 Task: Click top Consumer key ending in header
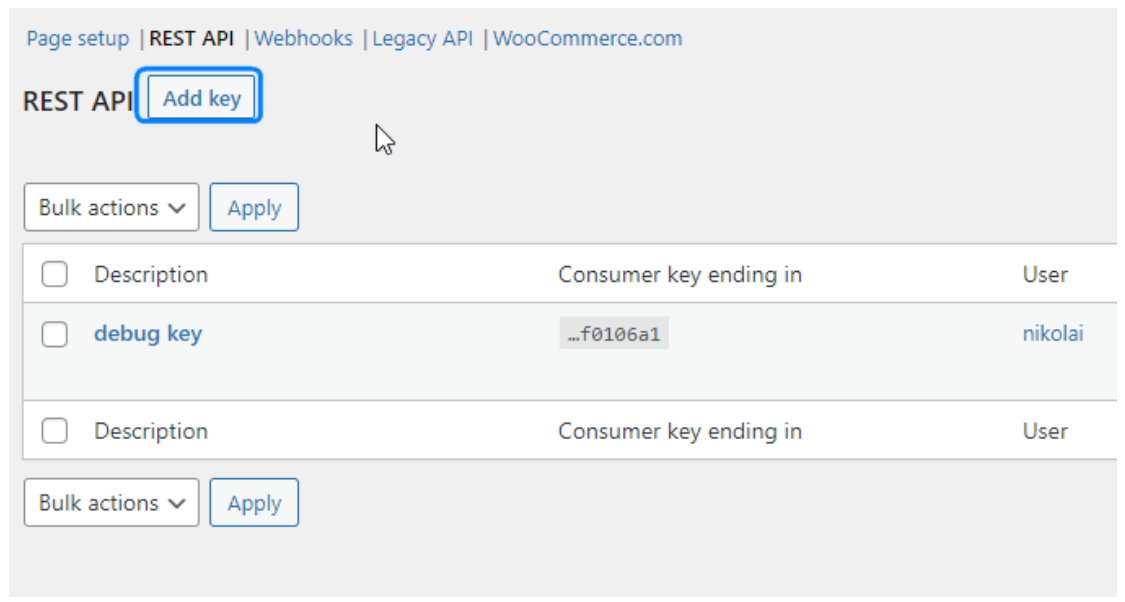click(x=680, y=275)
